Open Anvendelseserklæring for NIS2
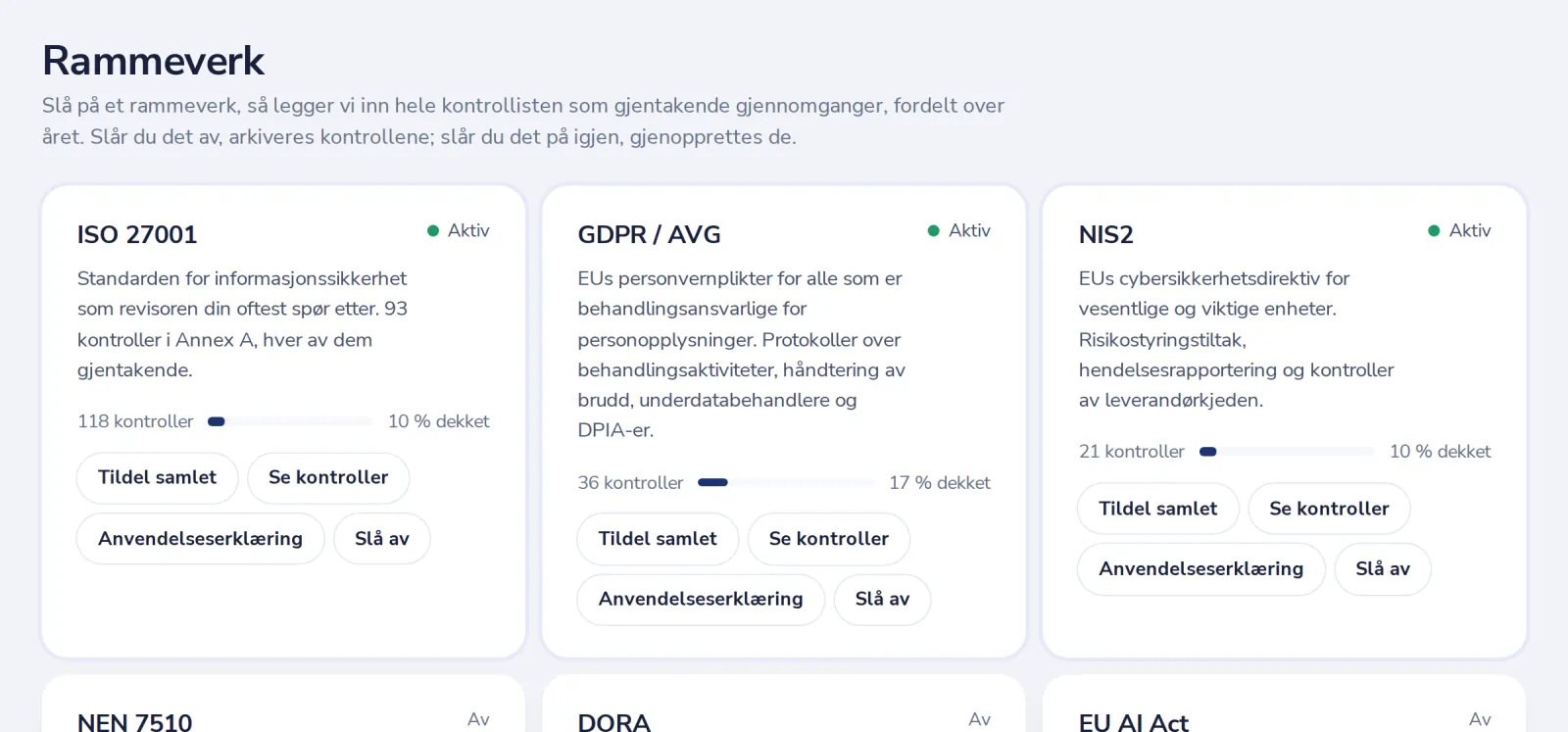This screenshot has width=1568, height=732. coord(1201,569)
